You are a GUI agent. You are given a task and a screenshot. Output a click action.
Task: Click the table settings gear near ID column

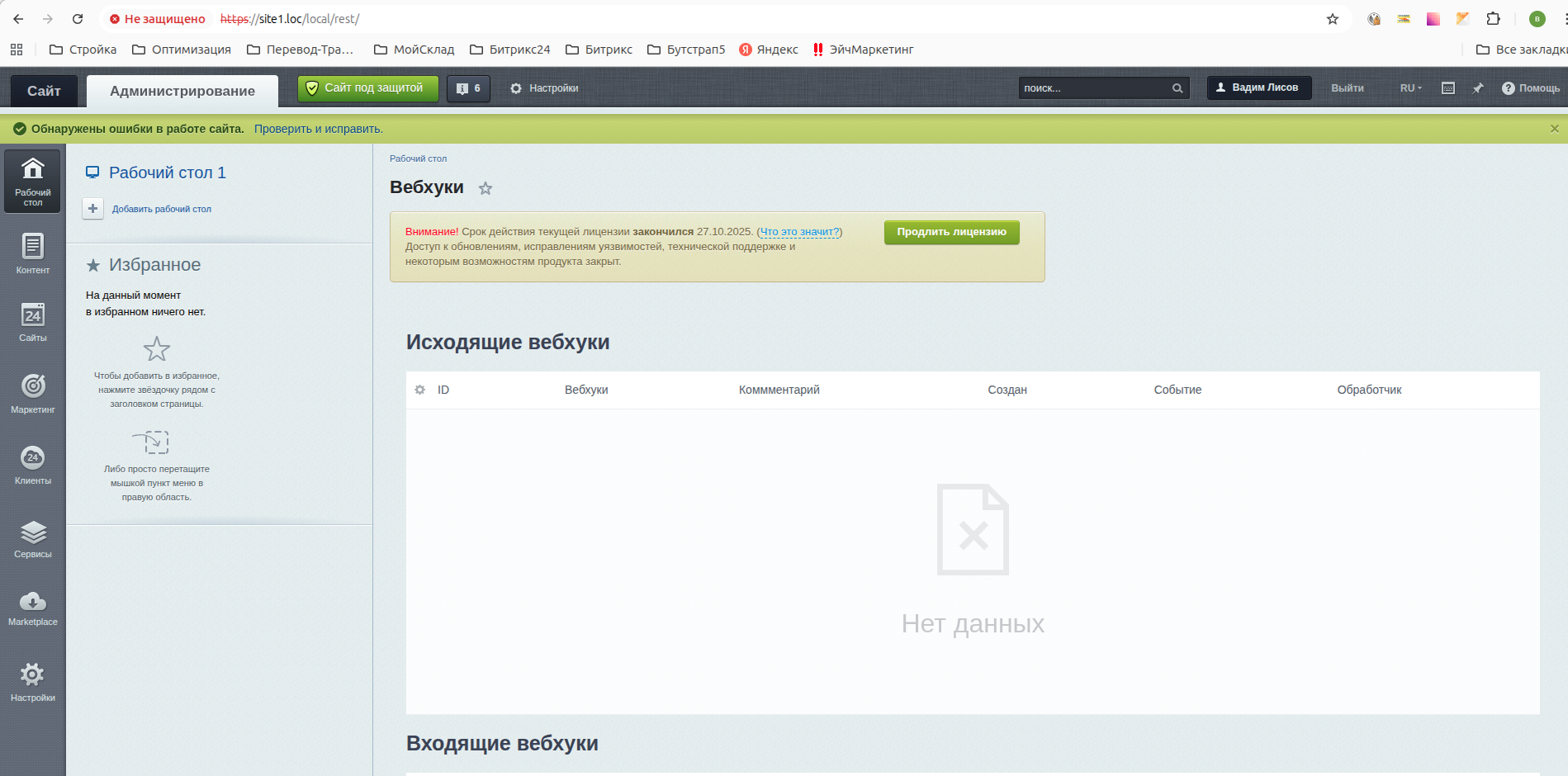[x=419, y=390]
